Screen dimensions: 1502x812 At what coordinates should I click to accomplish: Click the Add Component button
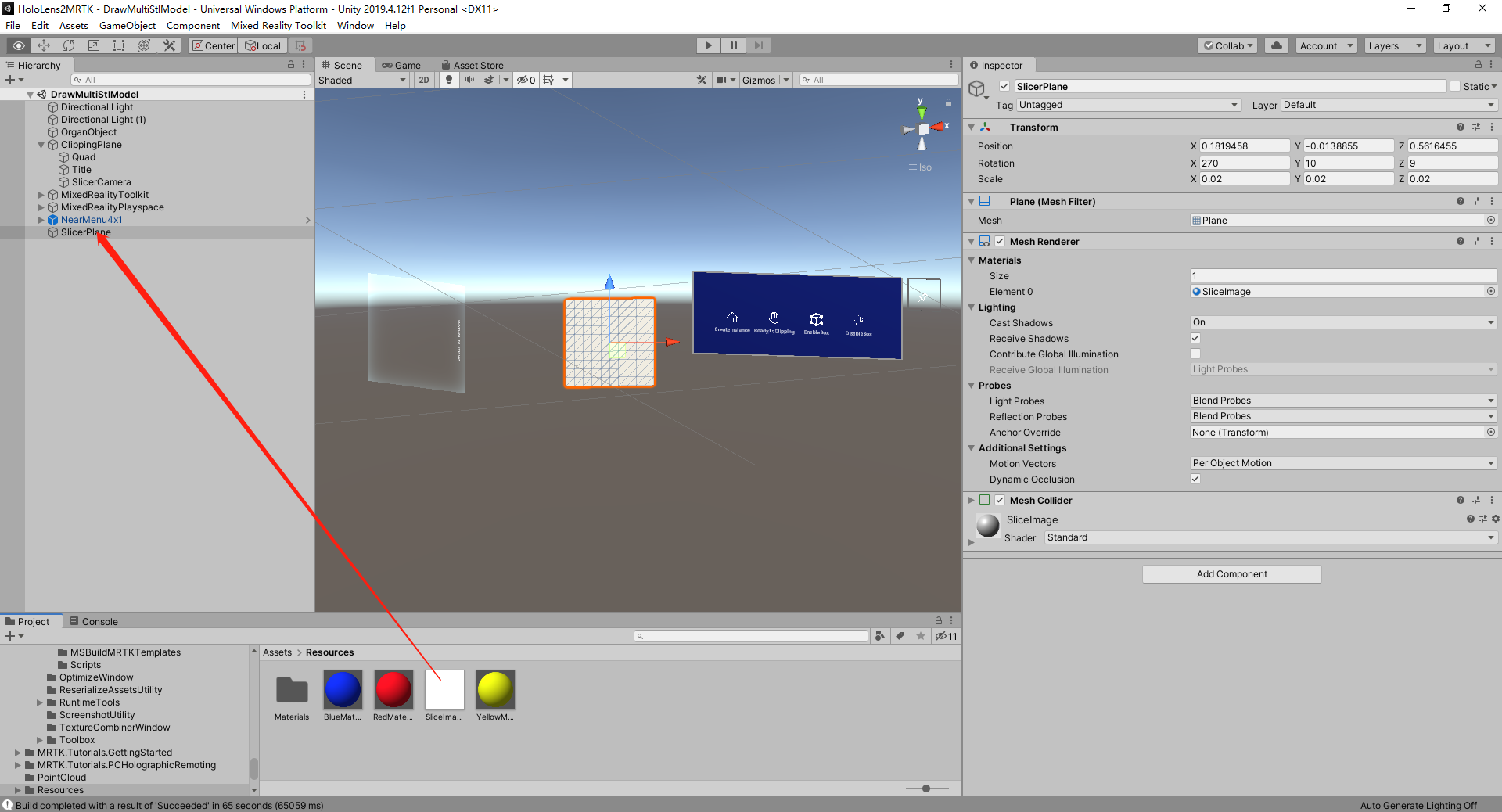[x=1231, y=573]
